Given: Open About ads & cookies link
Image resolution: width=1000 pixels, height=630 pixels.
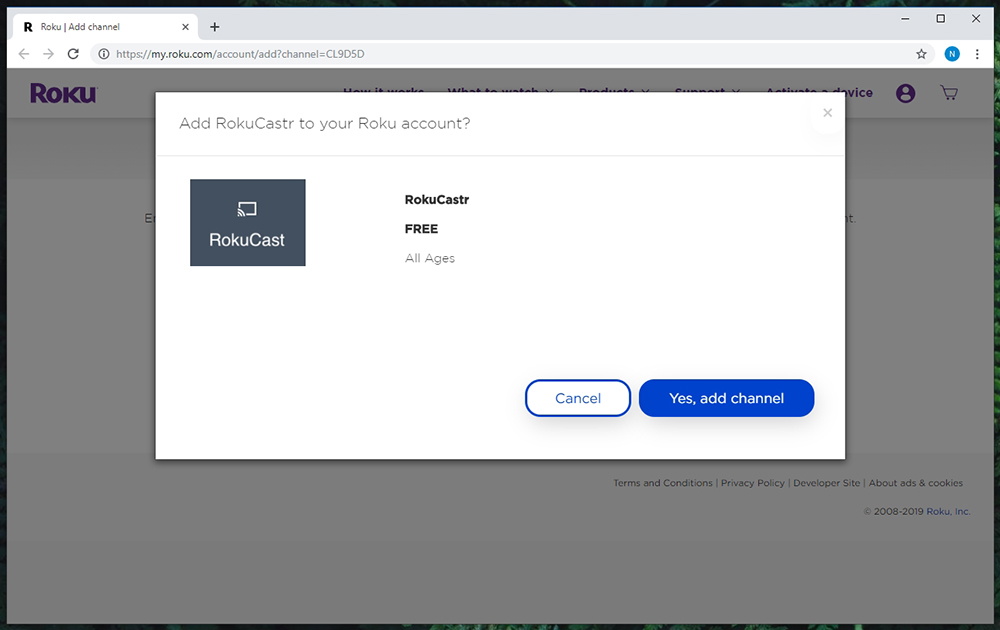Looking at the screenshot, I should (x=916, y=483).
